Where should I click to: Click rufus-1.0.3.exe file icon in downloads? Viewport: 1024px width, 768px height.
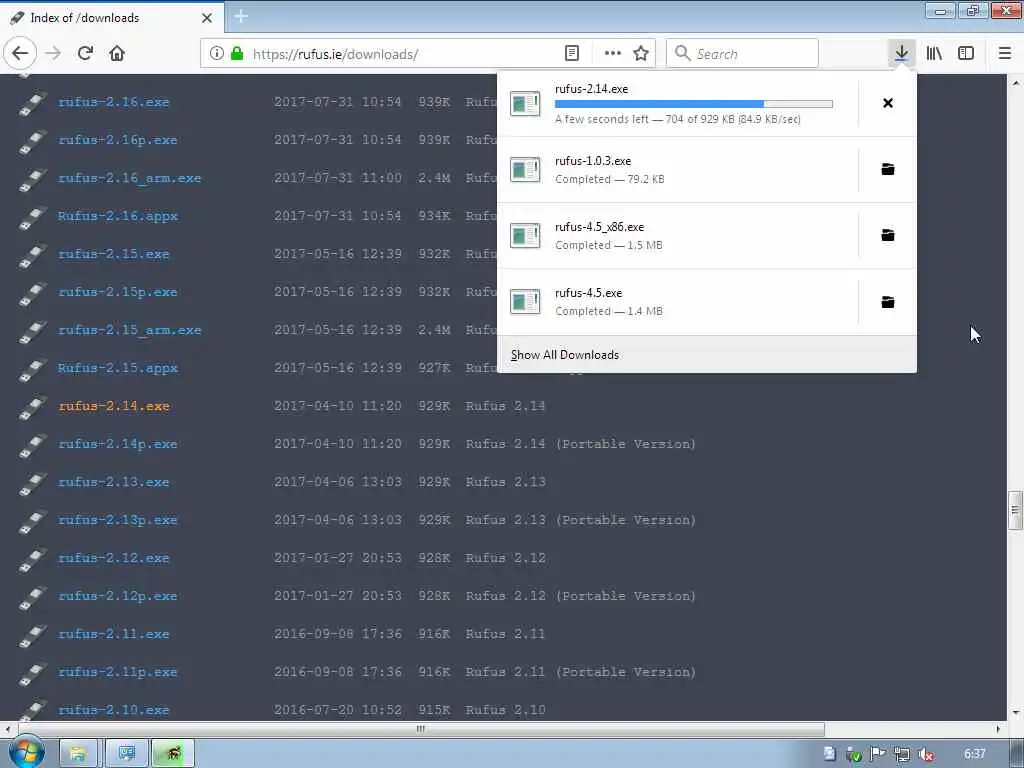[x=525, y=170]
